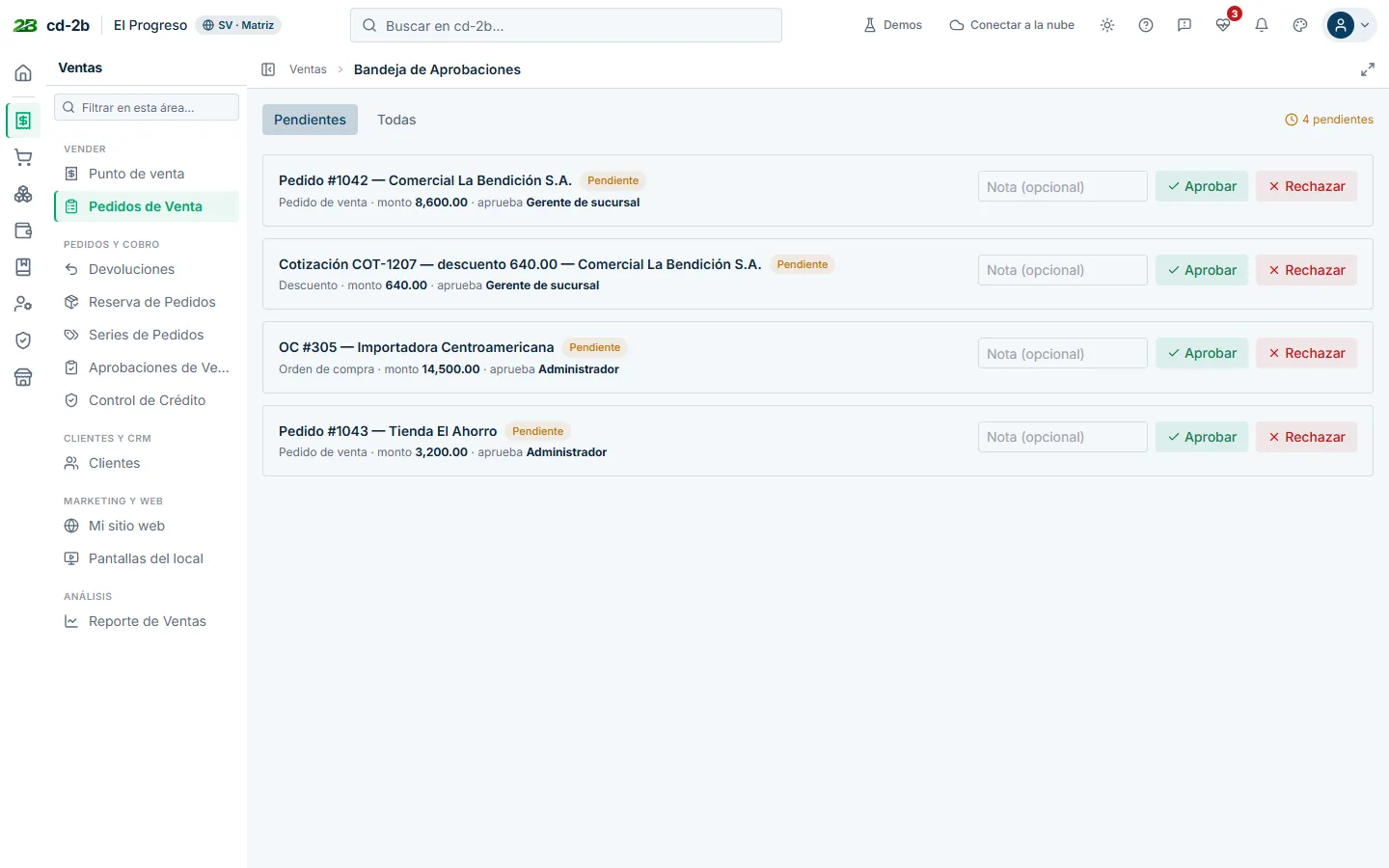Image resolution: width=1389 pixels, height=868 pixels.
Task: Click the note field for Pedido #1042
Action: (x=1063, y=186)
